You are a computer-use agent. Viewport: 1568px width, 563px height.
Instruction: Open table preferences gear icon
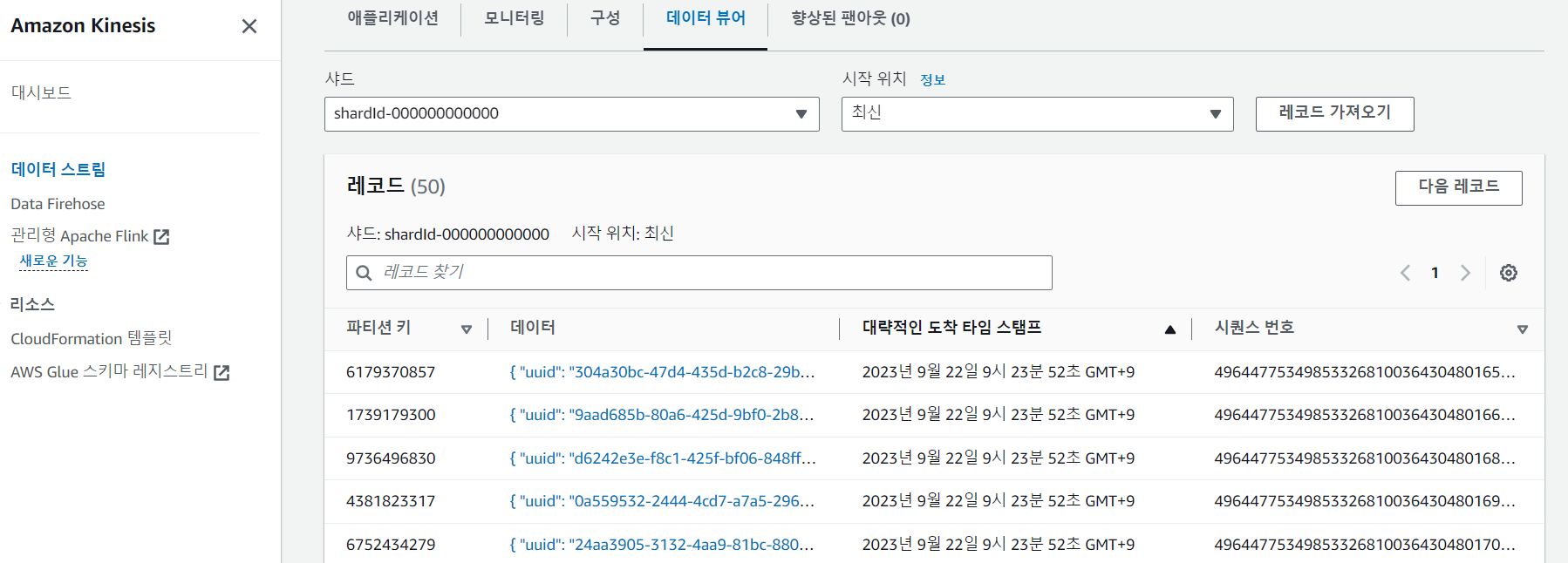[1509, 273]
